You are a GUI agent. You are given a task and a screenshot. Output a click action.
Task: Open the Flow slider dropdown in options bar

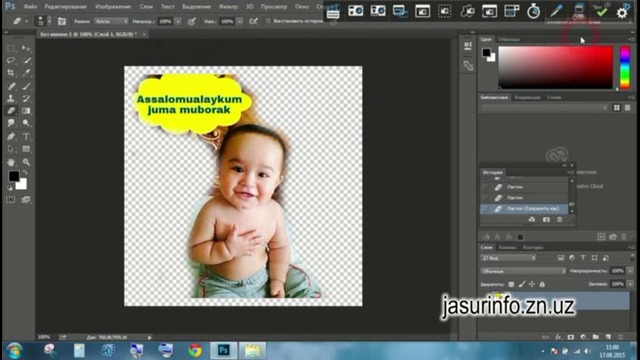pyautogui.click(x=240, y=21)
